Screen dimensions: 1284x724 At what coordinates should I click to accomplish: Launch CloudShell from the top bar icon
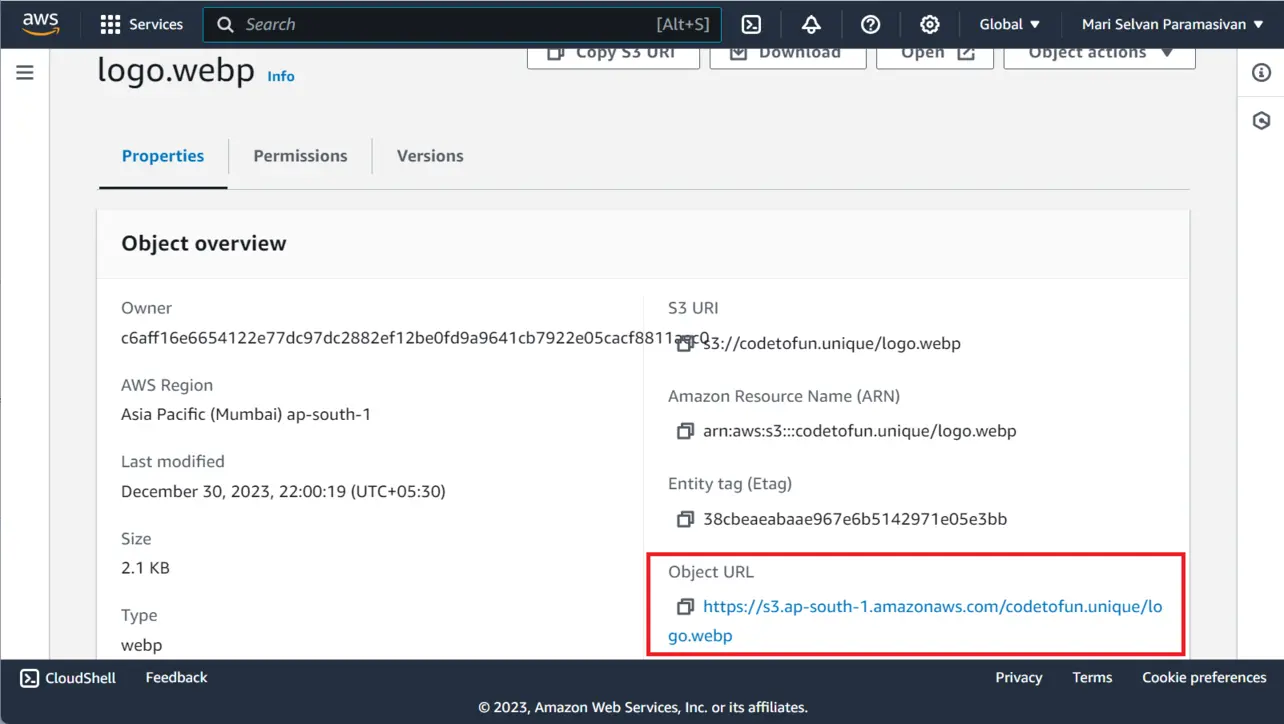click(752, 24)
